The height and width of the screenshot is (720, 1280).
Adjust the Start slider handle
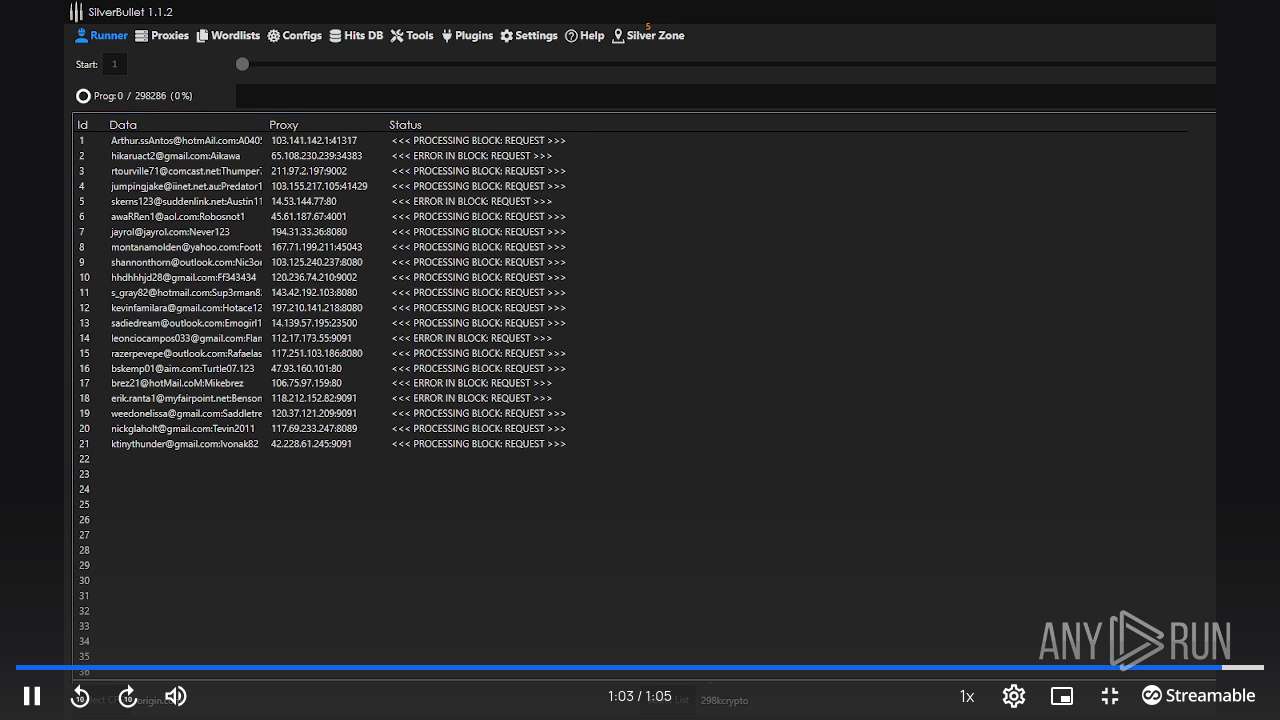point(242,64)
